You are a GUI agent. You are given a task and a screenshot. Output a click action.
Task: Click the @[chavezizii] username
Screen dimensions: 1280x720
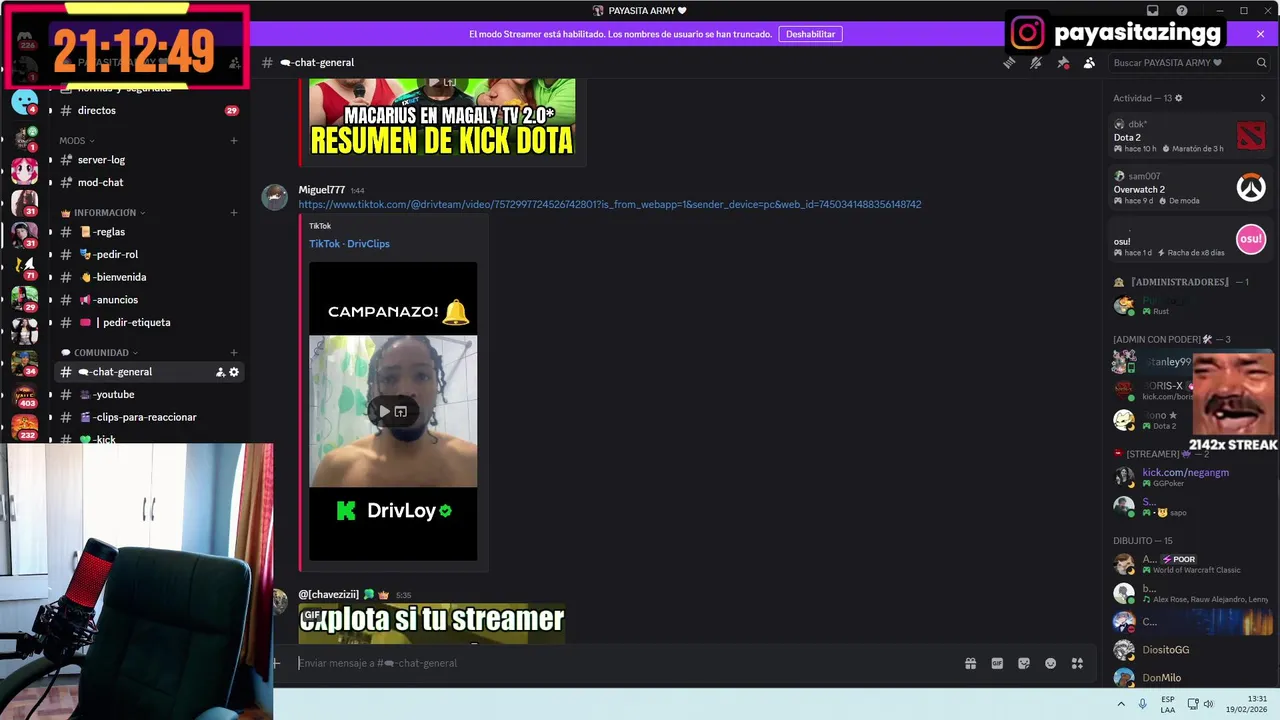(x=329, y=594)
